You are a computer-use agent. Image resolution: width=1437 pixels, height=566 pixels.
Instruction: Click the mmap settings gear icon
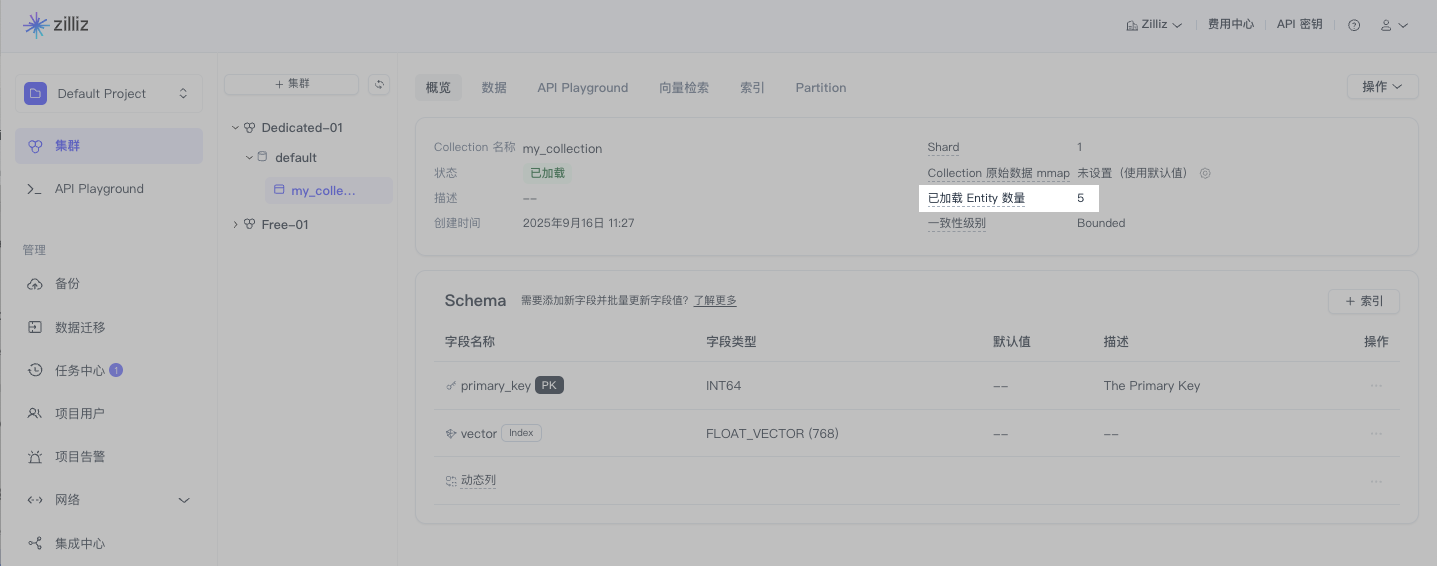click(x=1205, y=173)
